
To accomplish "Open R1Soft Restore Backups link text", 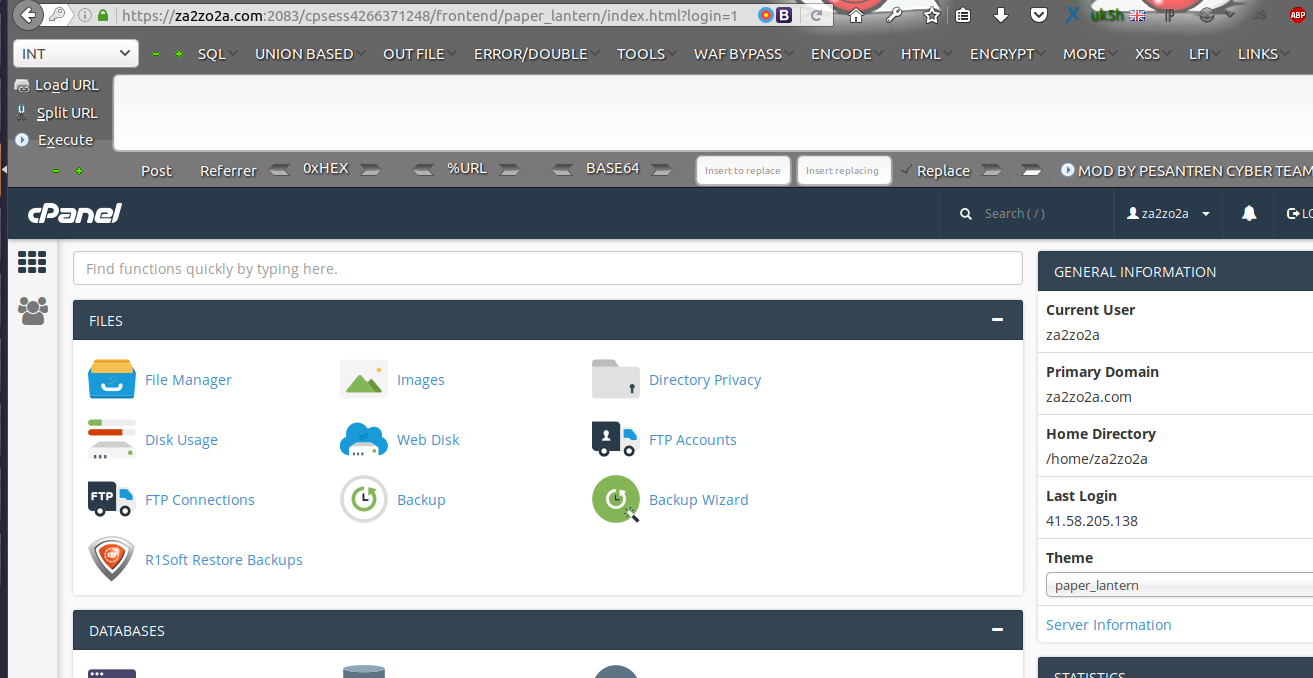I will tap(223, 559).
